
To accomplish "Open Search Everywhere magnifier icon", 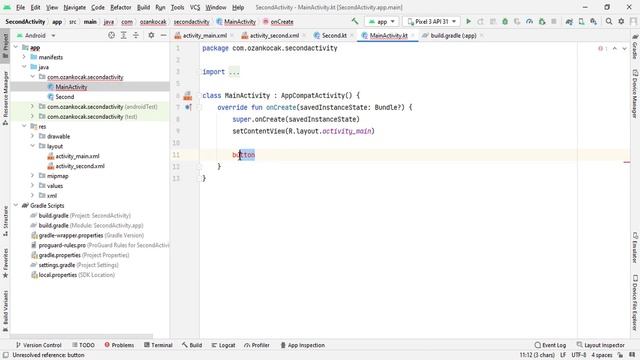I will click(x=609, y=21).
